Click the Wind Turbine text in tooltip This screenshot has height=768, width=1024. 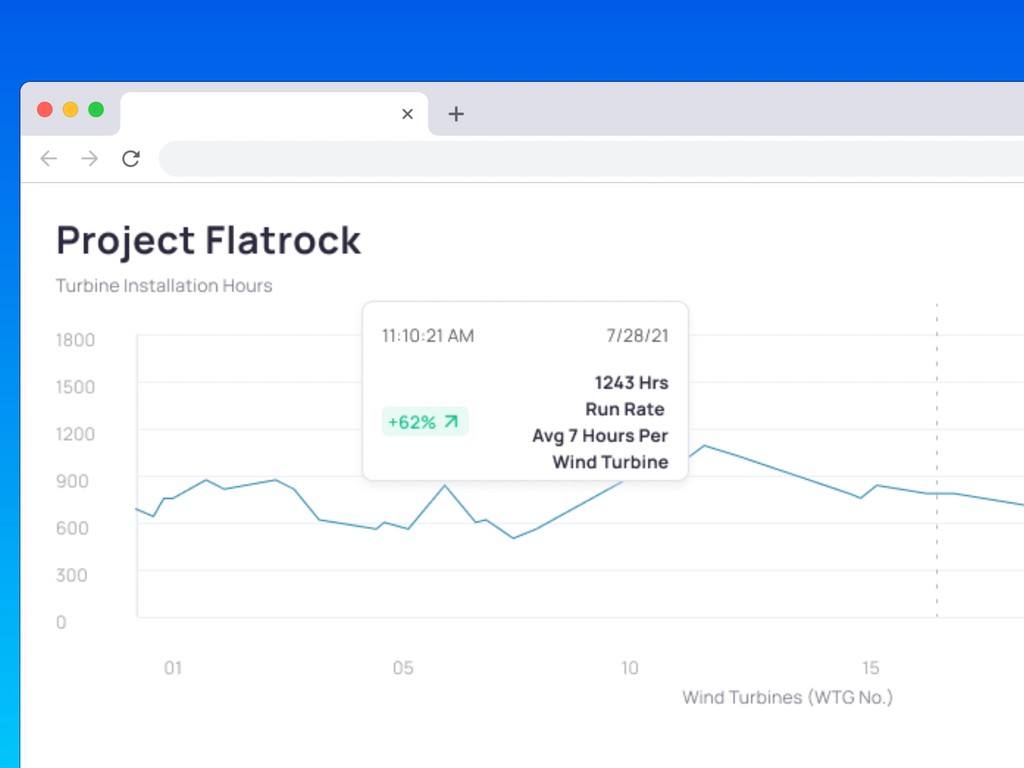point(611,462)
